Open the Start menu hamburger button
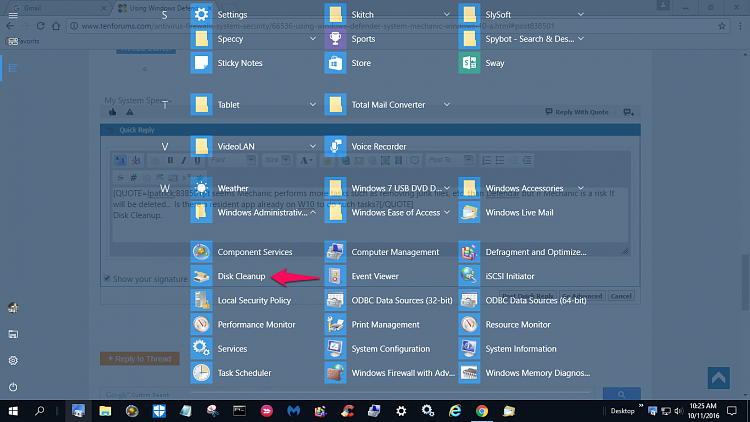The height and width of the screenshot is (422, 750). point(13,16)
